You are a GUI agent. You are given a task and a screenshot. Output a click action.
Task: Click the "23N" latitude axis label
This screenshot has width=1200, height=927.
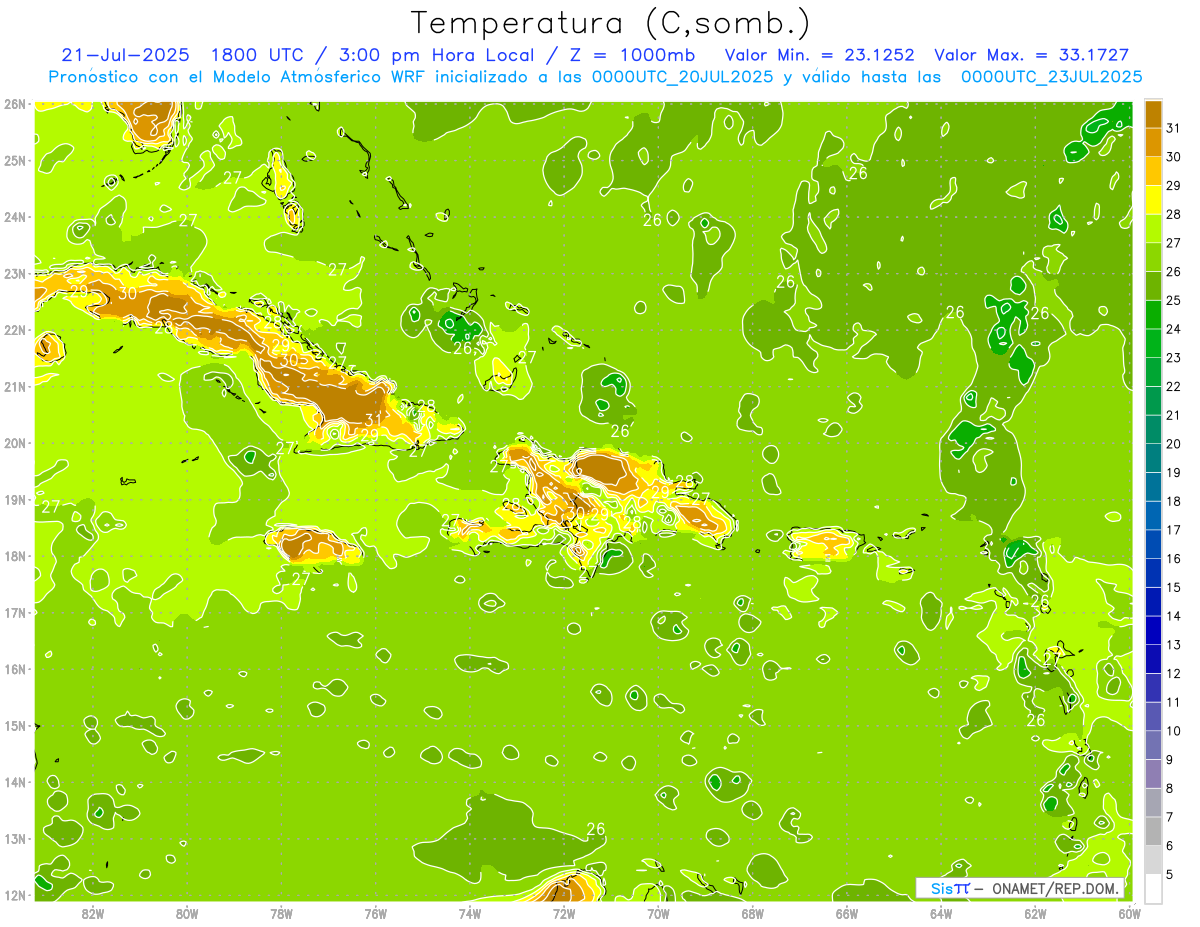tap(14, 273)
